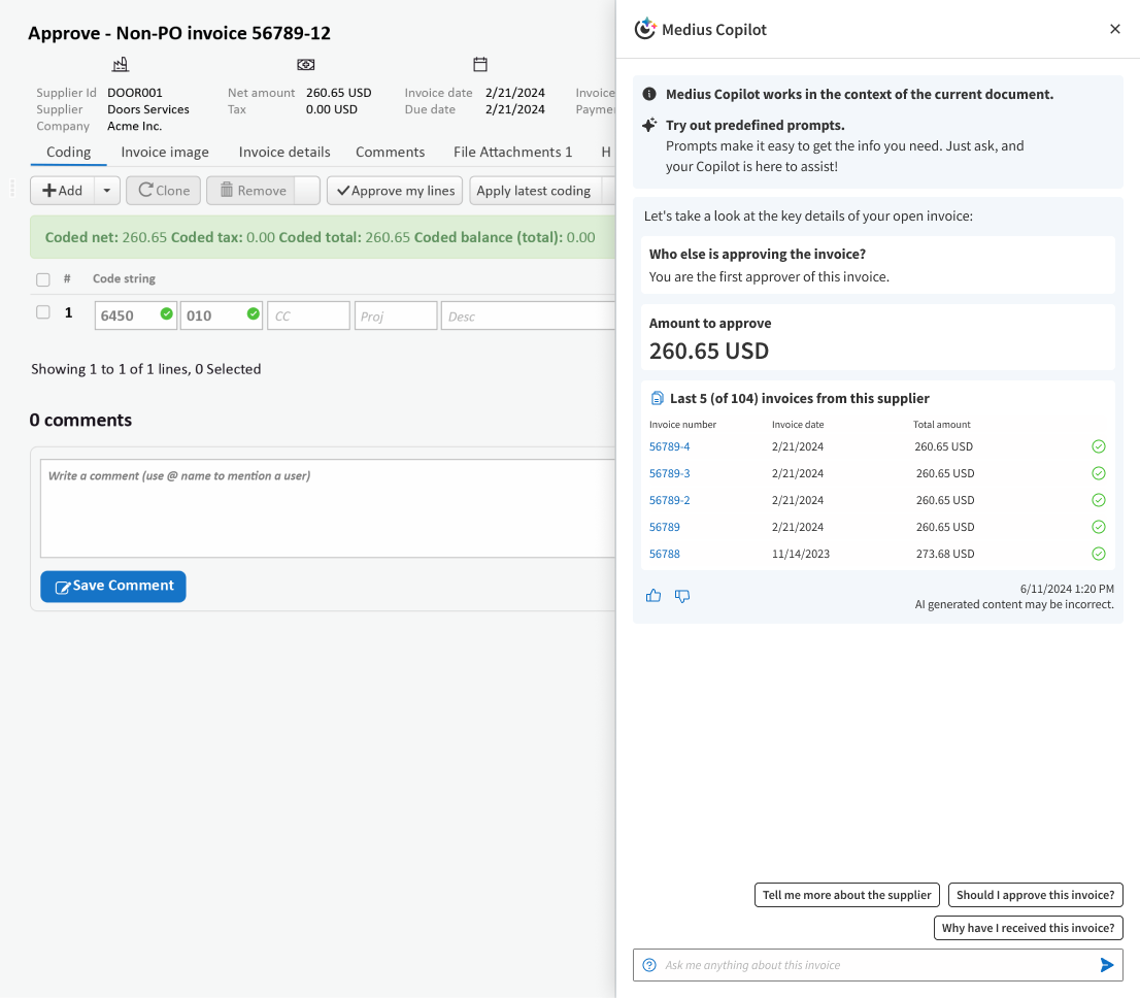Click the thumbs down feedback icon
1140x998 pixels.
pyautogui.click(x=682, y=596)
